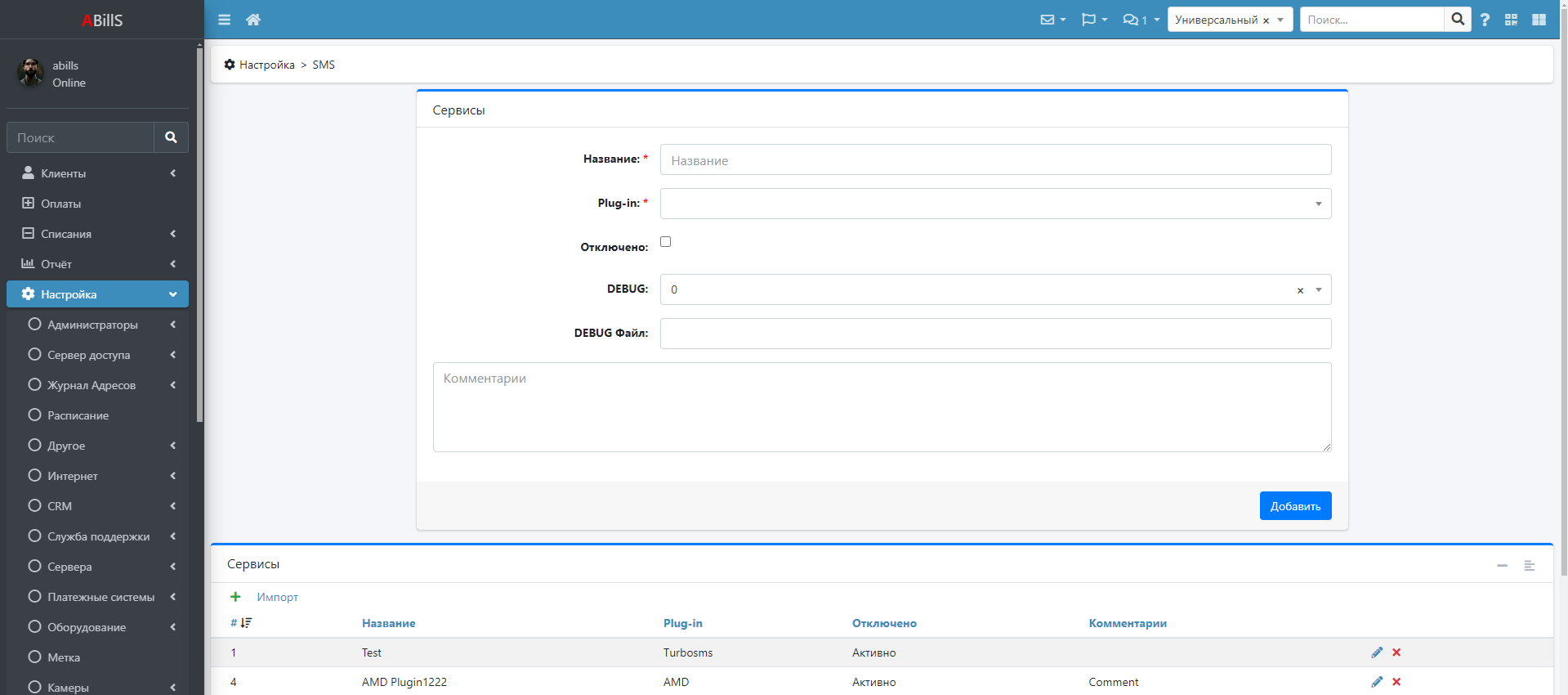Image resolution: width=1568 pixels, height=695 pixels.
Task: Click the Название input field
Action: click(x=995, y=159)
